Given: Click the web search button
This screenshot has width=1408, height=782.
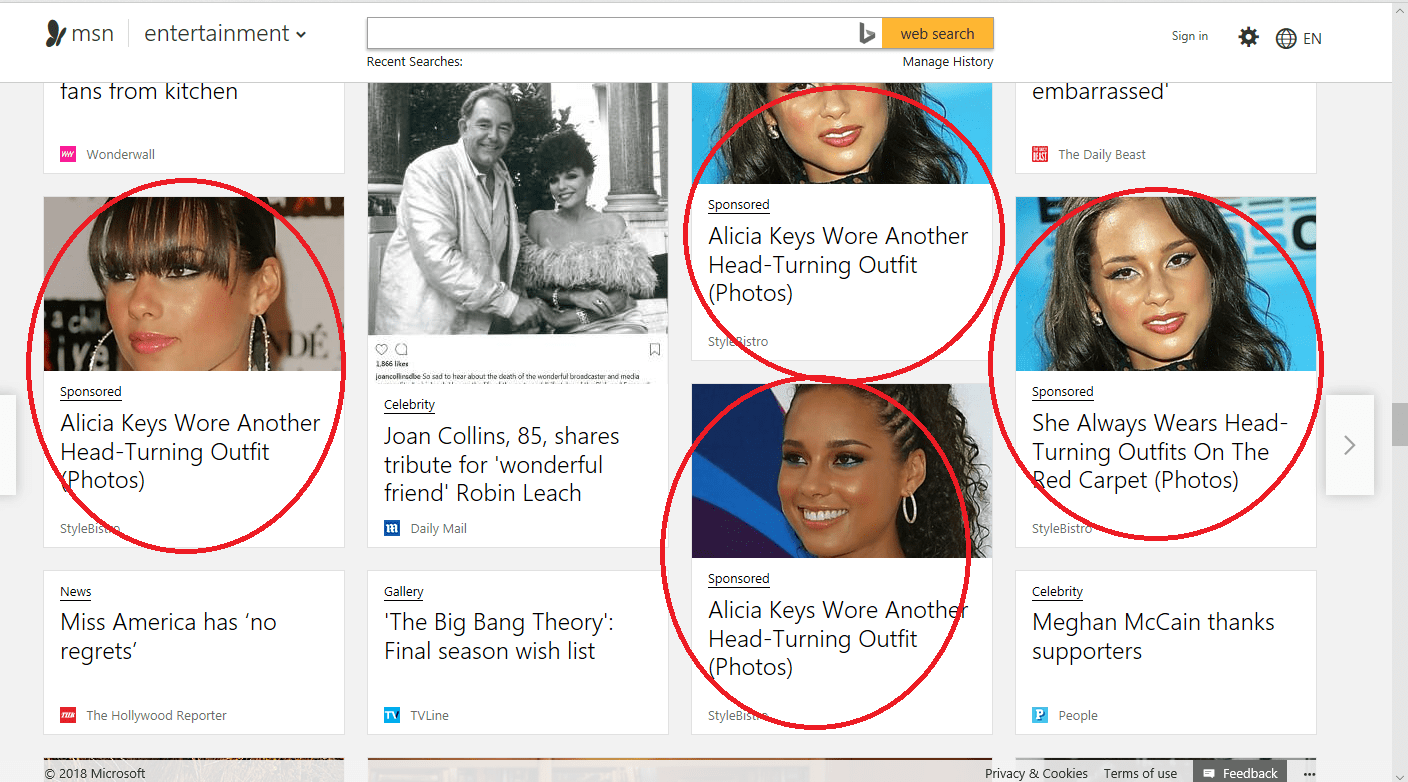Looking at the screenshot, I should pyautogui.click(x=937, y=32).
